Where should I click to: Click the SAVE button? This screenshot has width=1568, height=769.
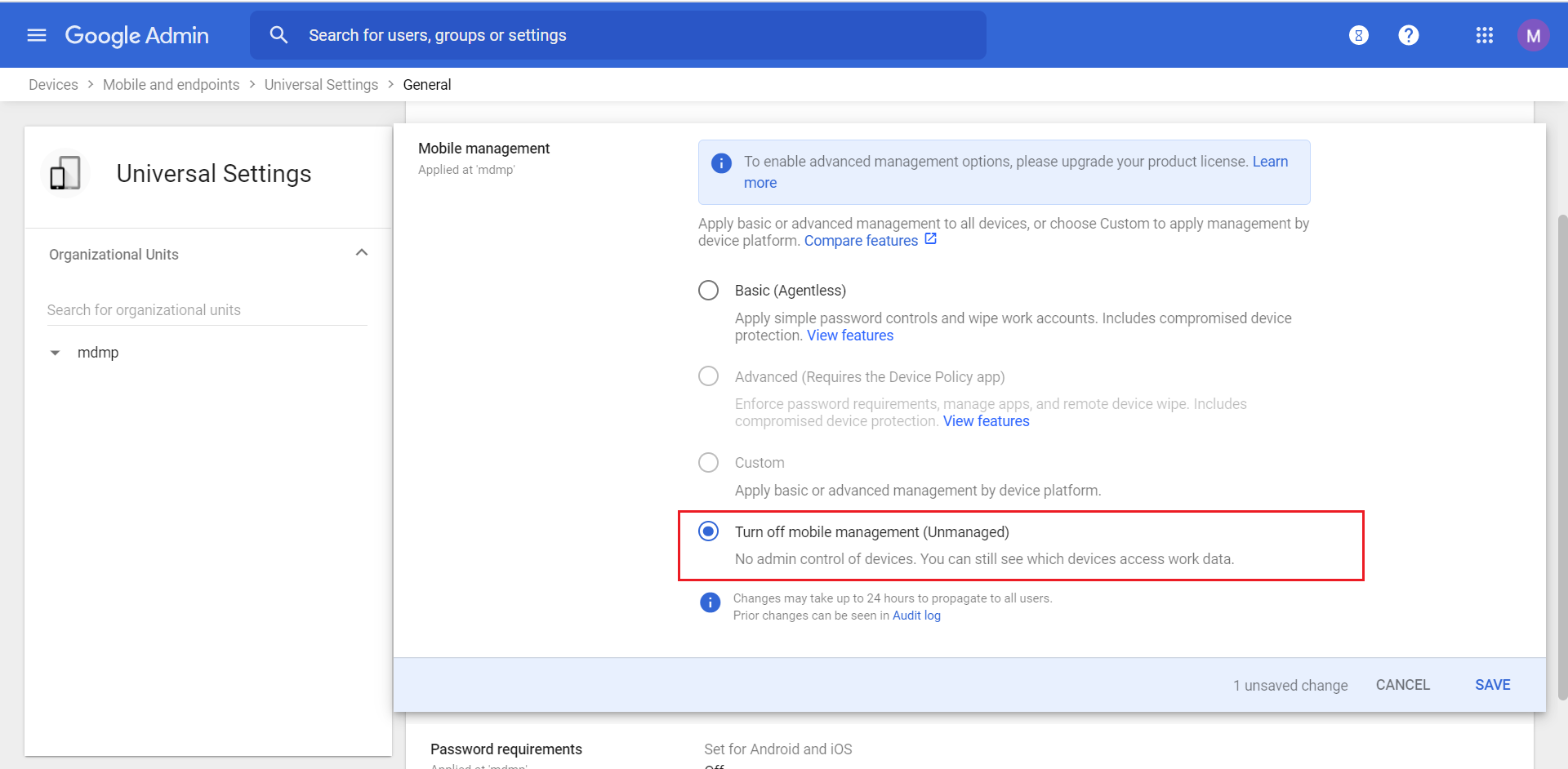point(1493,685)
